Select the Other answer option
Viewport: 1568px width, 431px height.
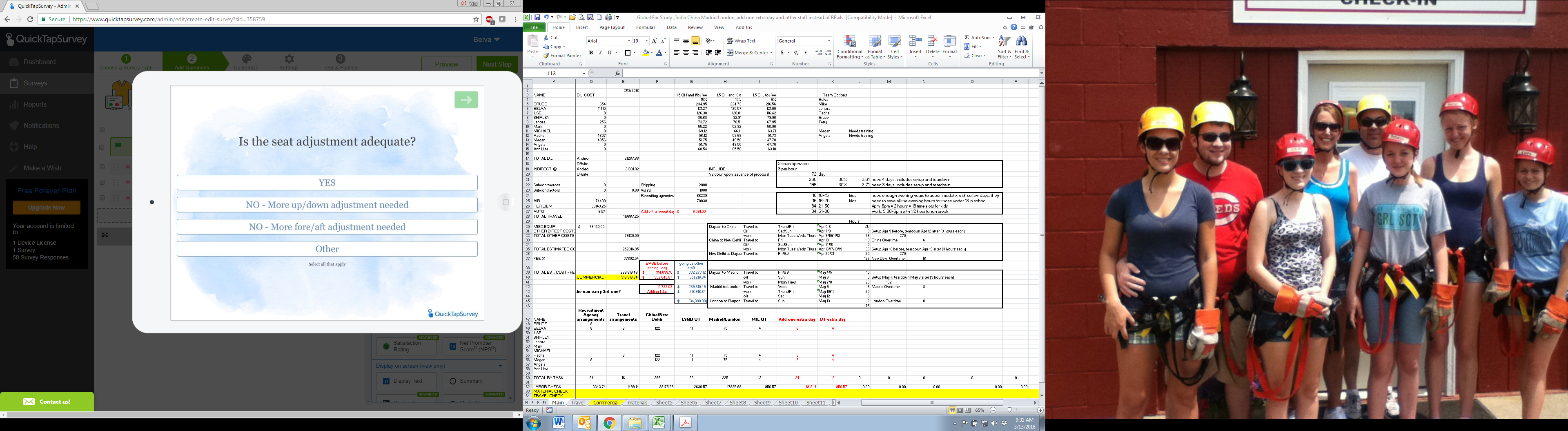click(327, 249)
